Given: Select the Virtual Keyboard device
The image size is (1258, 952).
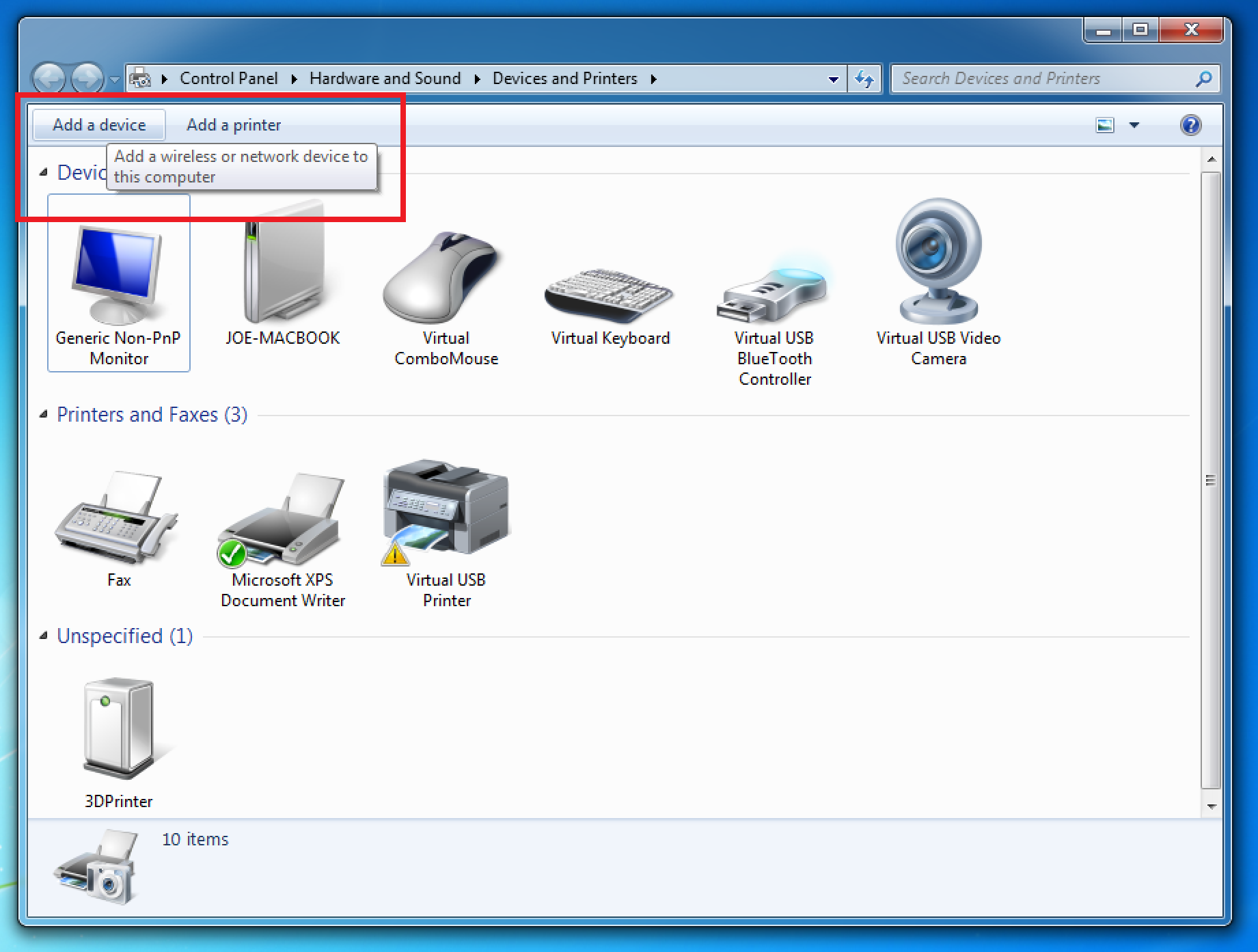Looking at the screenshot, I should pos(610,308).
